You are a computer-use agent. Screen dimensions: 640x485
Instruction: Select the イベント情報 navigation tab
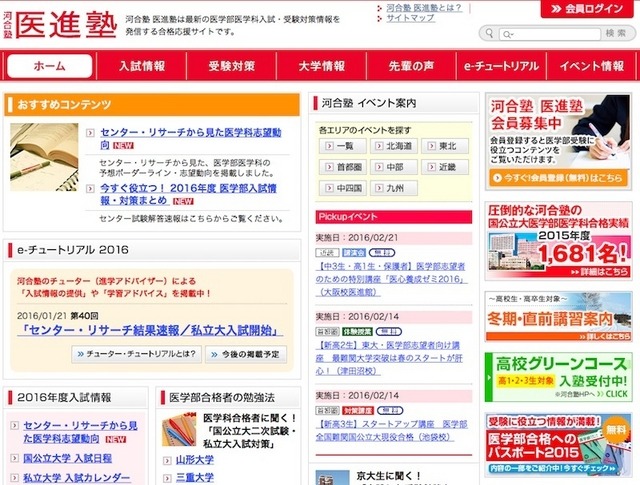tap(591, 66)
